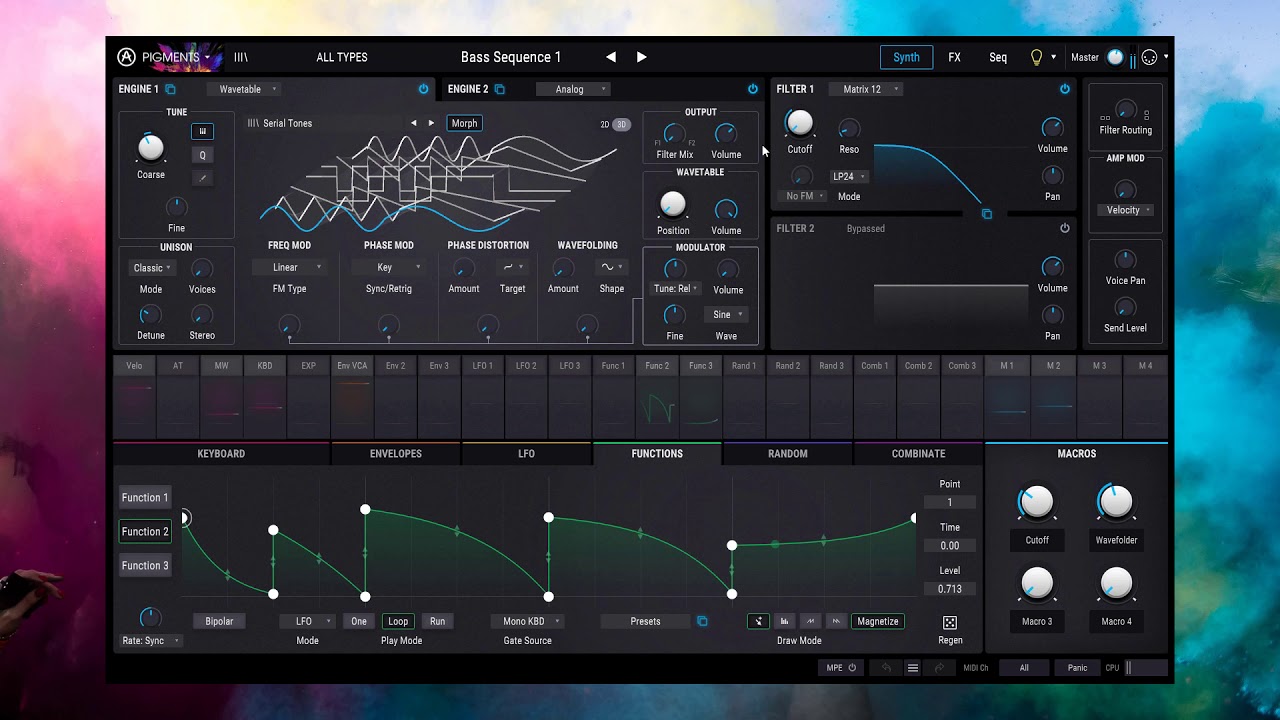Select the Func 2 modulation source slot
The height and width of the screenshot is (720, 1280).
[x=657, y=395]
